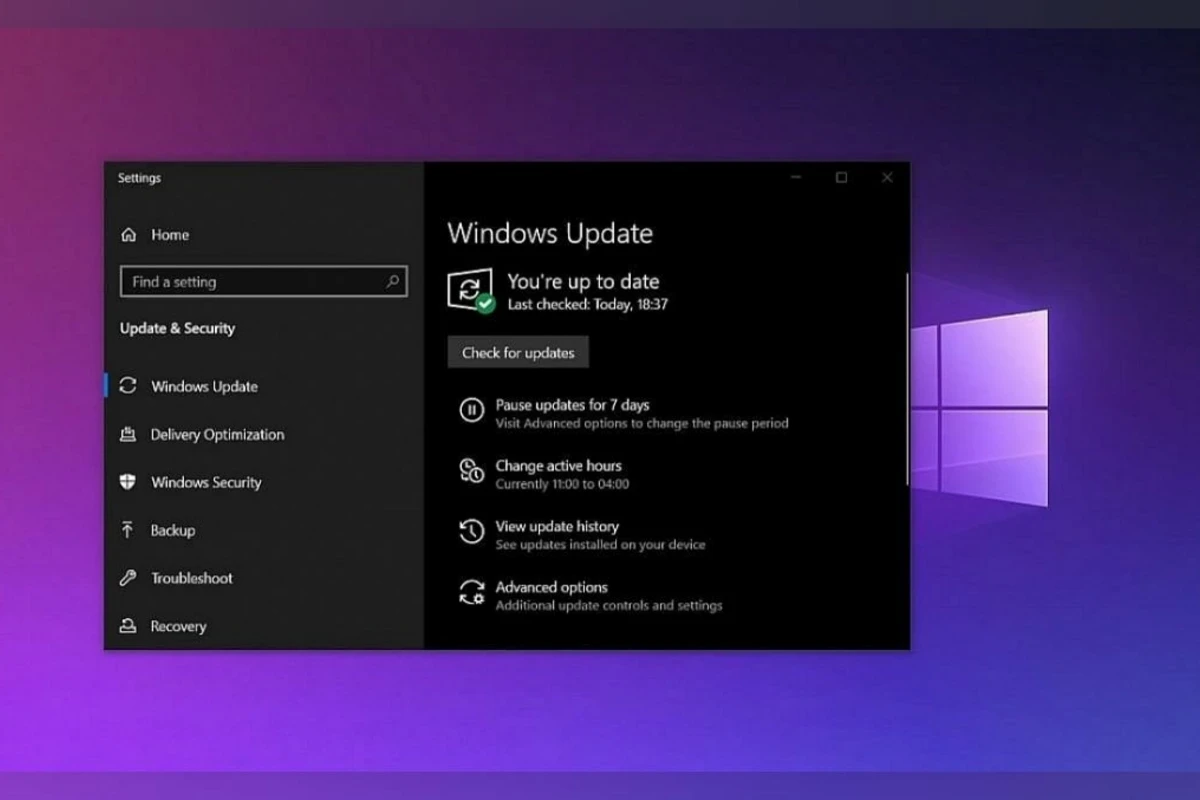The width and height of the screenshot is (1200, 800).
Task: Click the Advanced options gear-sync icon
Action: click(471, 593)
